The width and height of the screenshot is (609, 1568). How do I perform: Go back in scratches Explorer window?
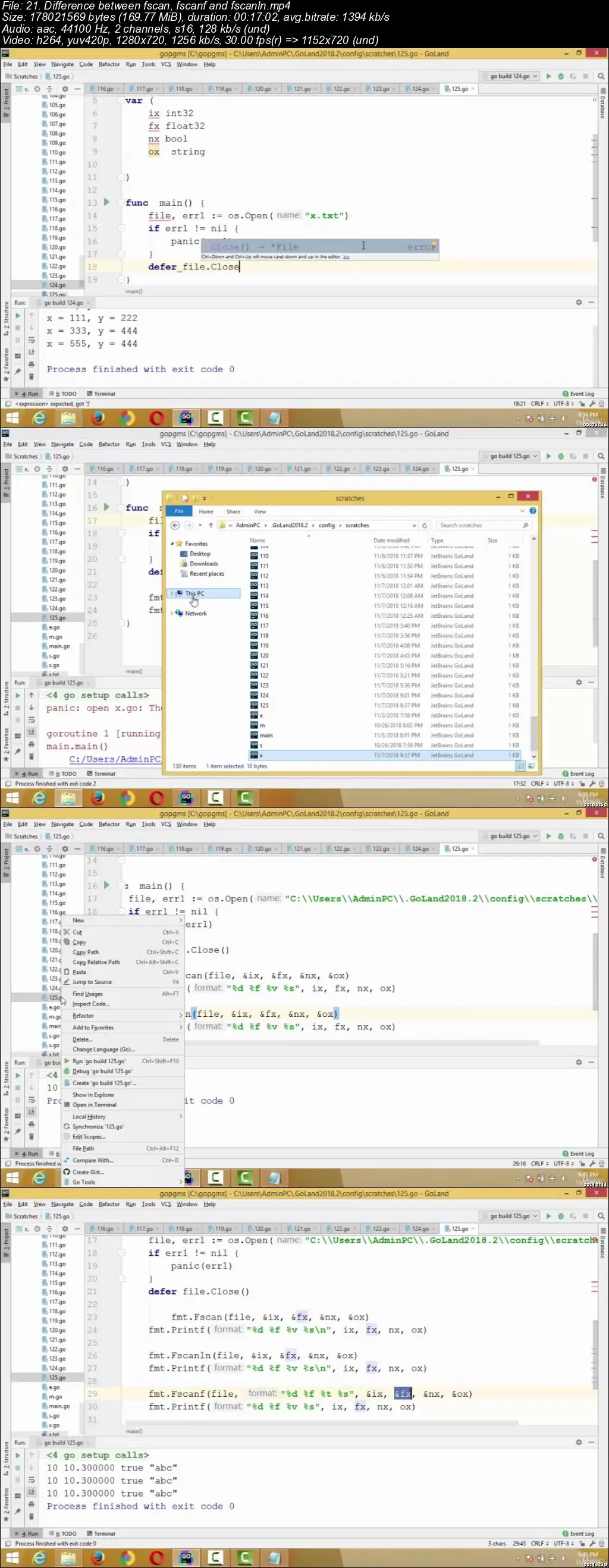point(175,525)
